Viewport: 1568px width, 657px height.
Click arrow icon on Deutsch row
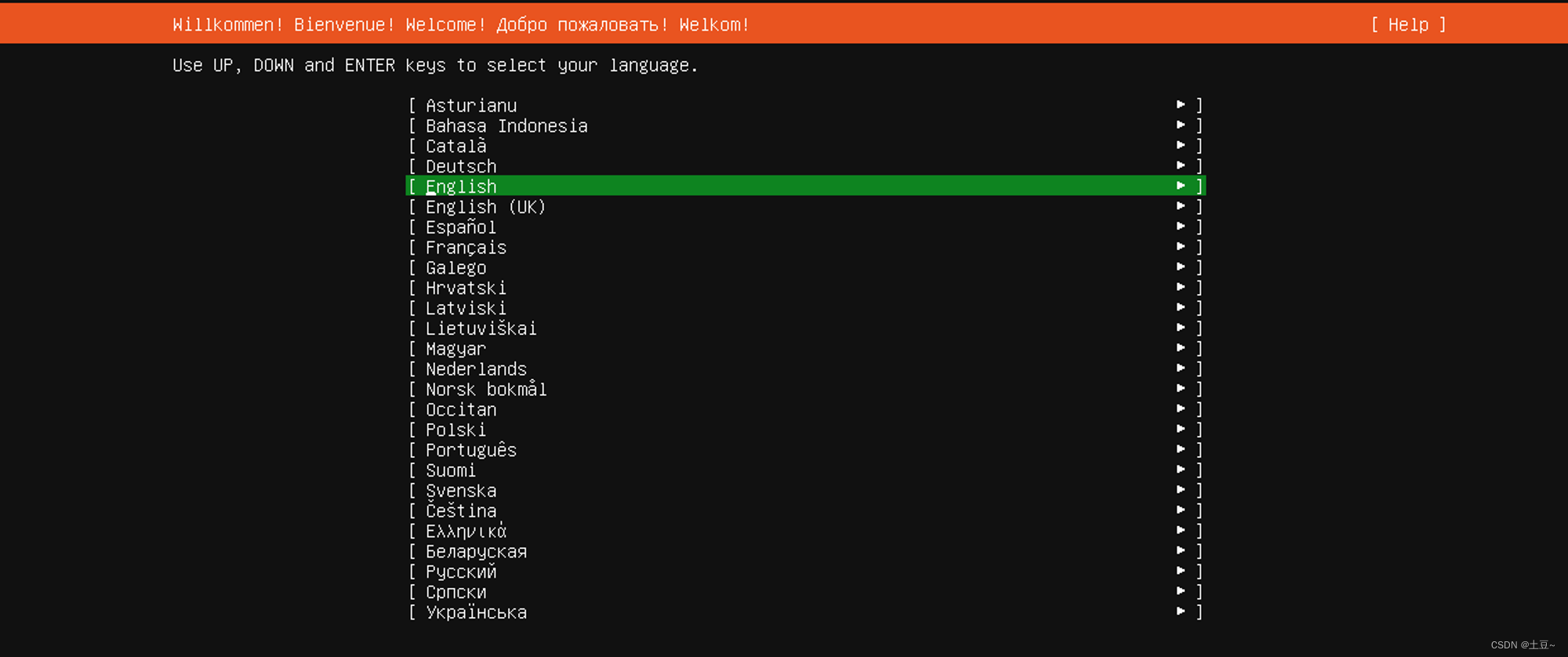point(1181,165)
